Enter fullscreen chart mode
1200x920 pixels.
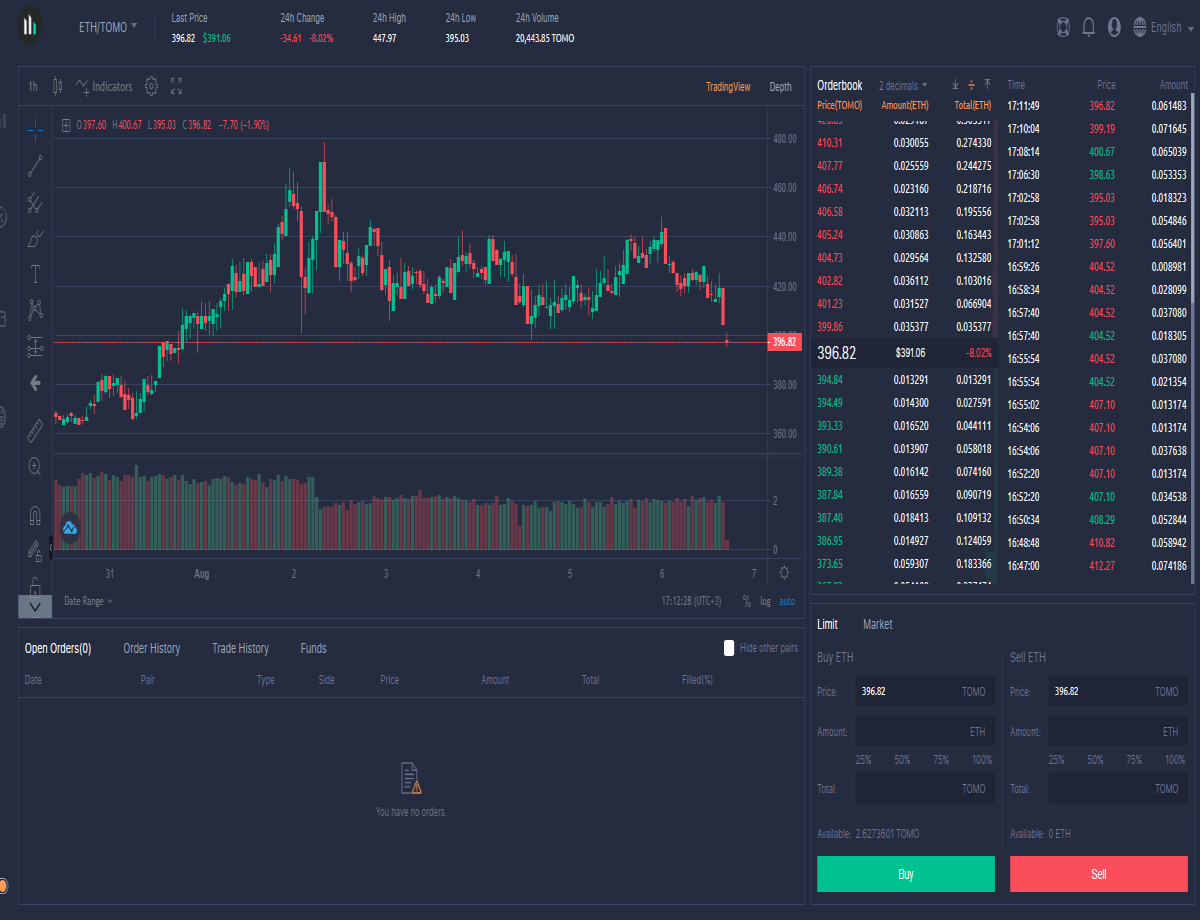click(x=177, y=86)
